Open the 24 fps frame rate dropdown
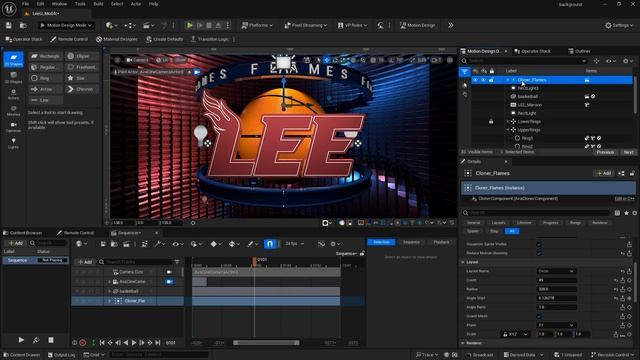The image size is (640, 360). [294, 244]
